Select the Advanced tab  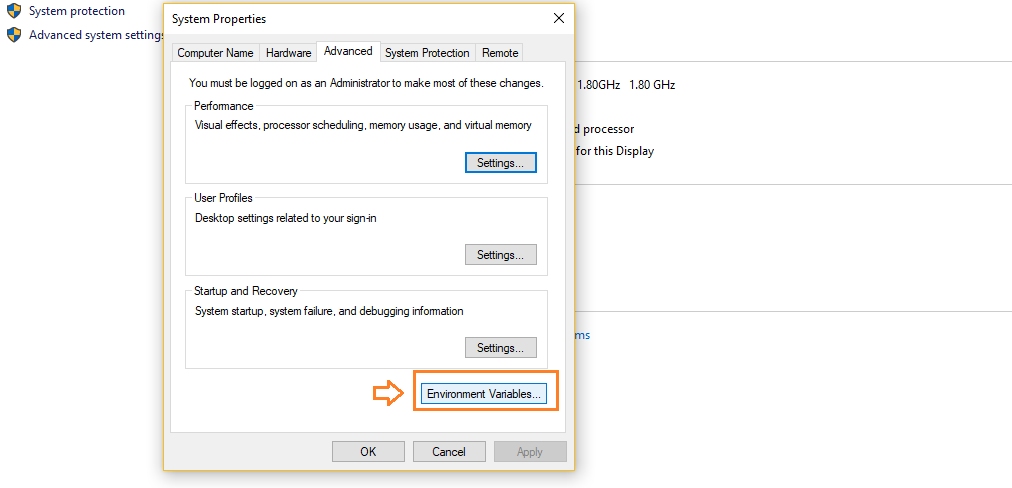pos(348,51)
